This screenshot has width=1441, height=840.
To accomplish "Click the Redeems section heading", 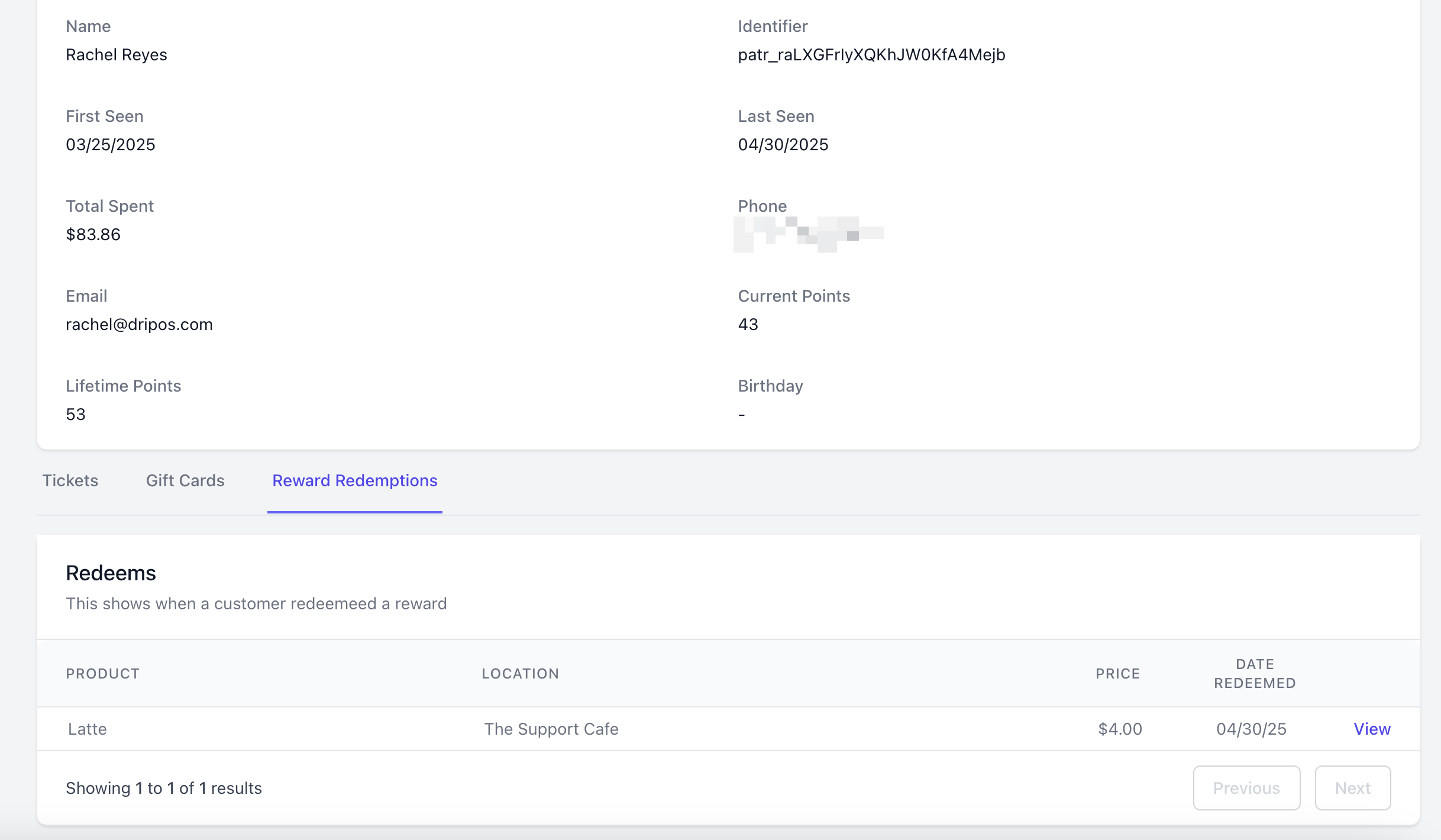I will (x=111, y=573).
